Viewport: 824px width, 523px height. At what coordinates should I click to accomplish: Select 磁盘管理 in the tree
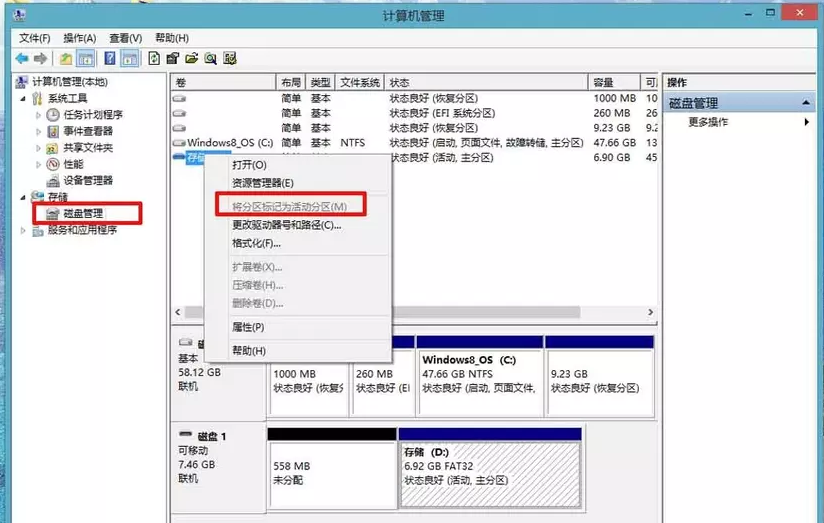(83, 213)
